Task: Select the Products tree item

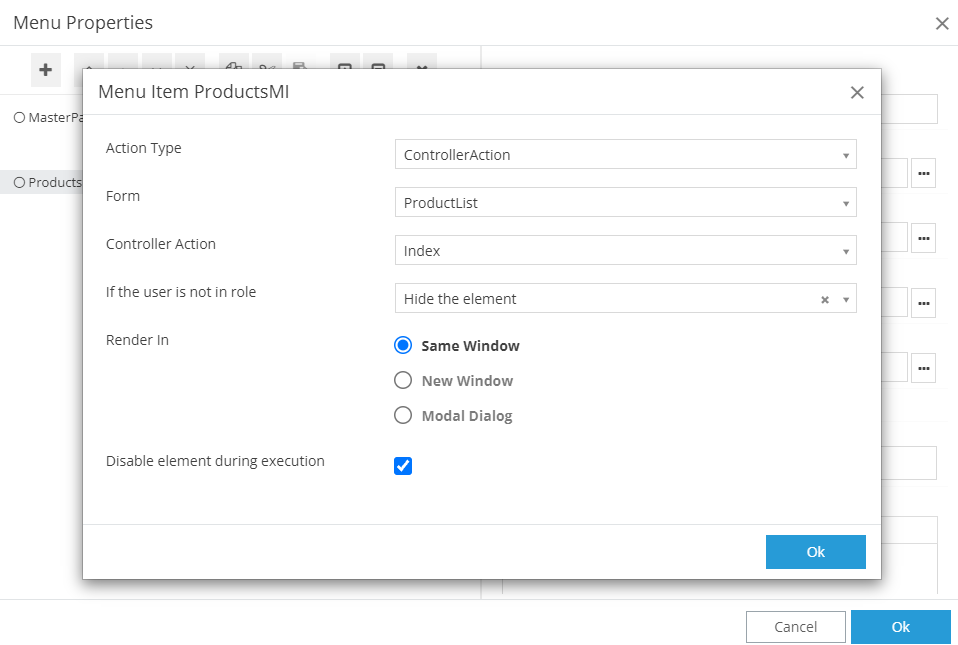Action: pos(48,183)
